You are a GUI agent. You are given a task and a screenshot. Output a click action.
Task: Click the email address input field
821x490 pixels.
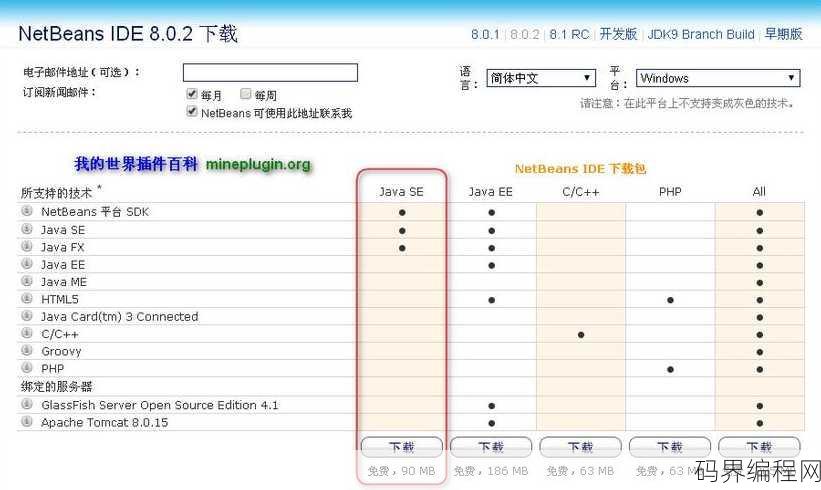[270, 73]
